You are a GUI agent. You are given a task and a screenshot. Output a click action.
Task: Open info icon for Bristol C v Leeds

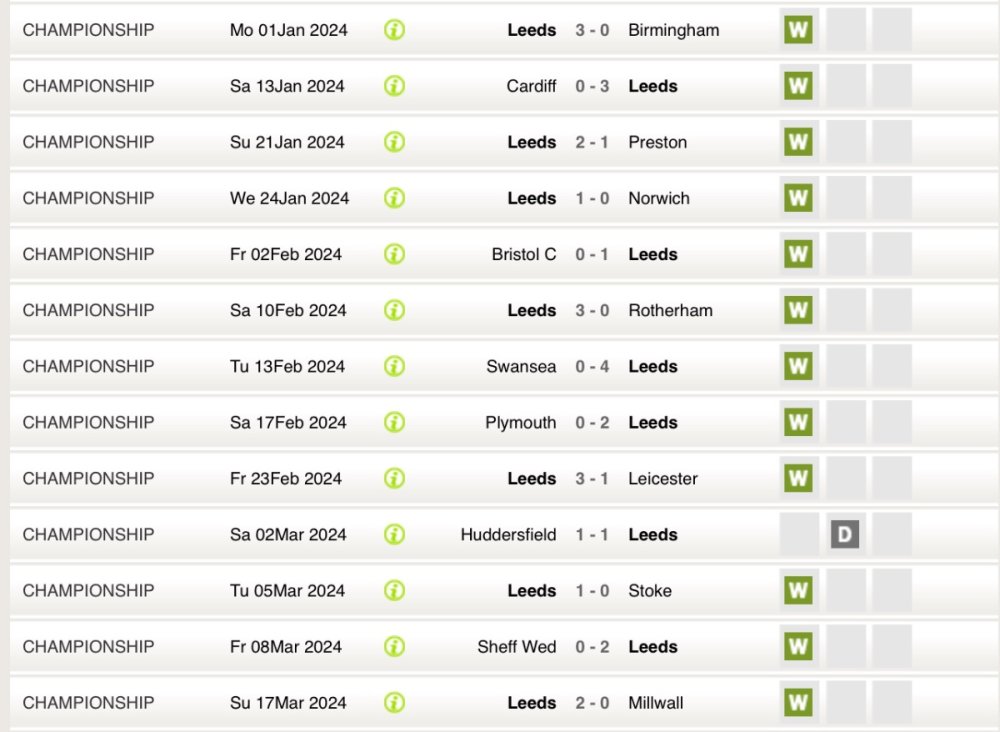click(394, 254)
